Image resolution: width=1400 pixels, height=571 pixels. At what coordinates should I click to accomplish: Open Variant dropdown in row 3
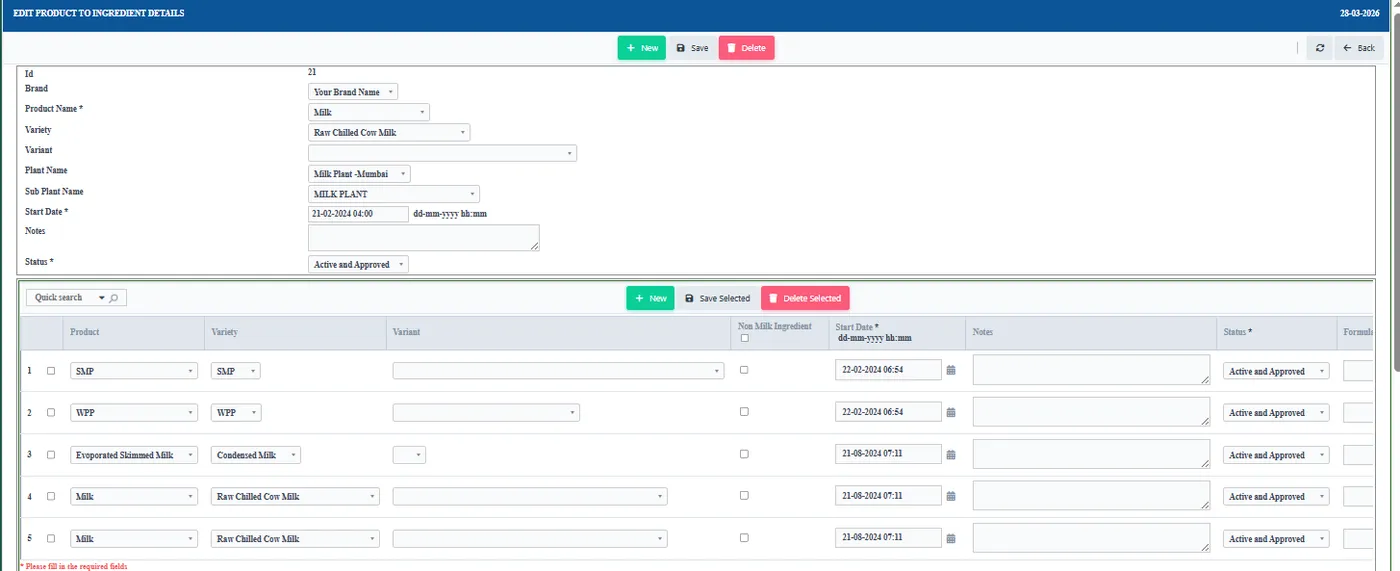pyautogui.click(x=409, y=455)
